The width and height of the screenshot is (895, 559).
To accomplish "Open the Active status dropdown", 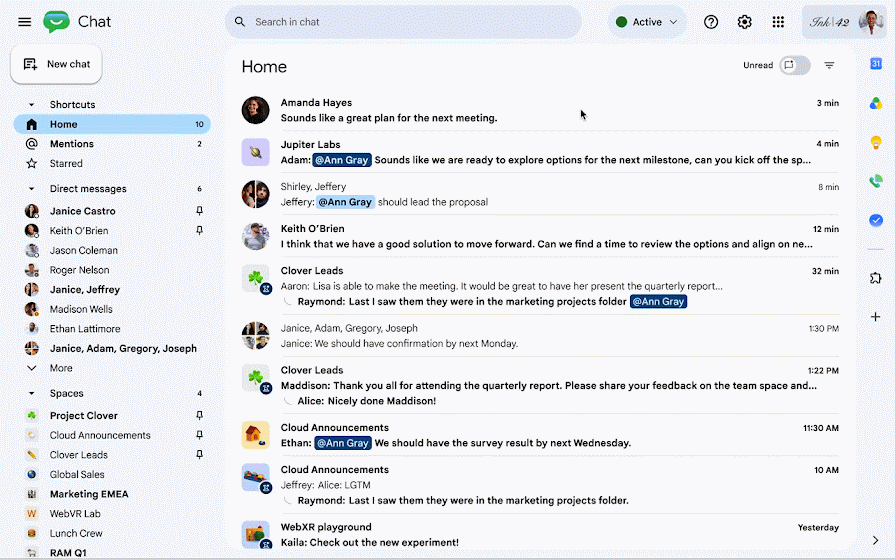I will tap(647, 22).
